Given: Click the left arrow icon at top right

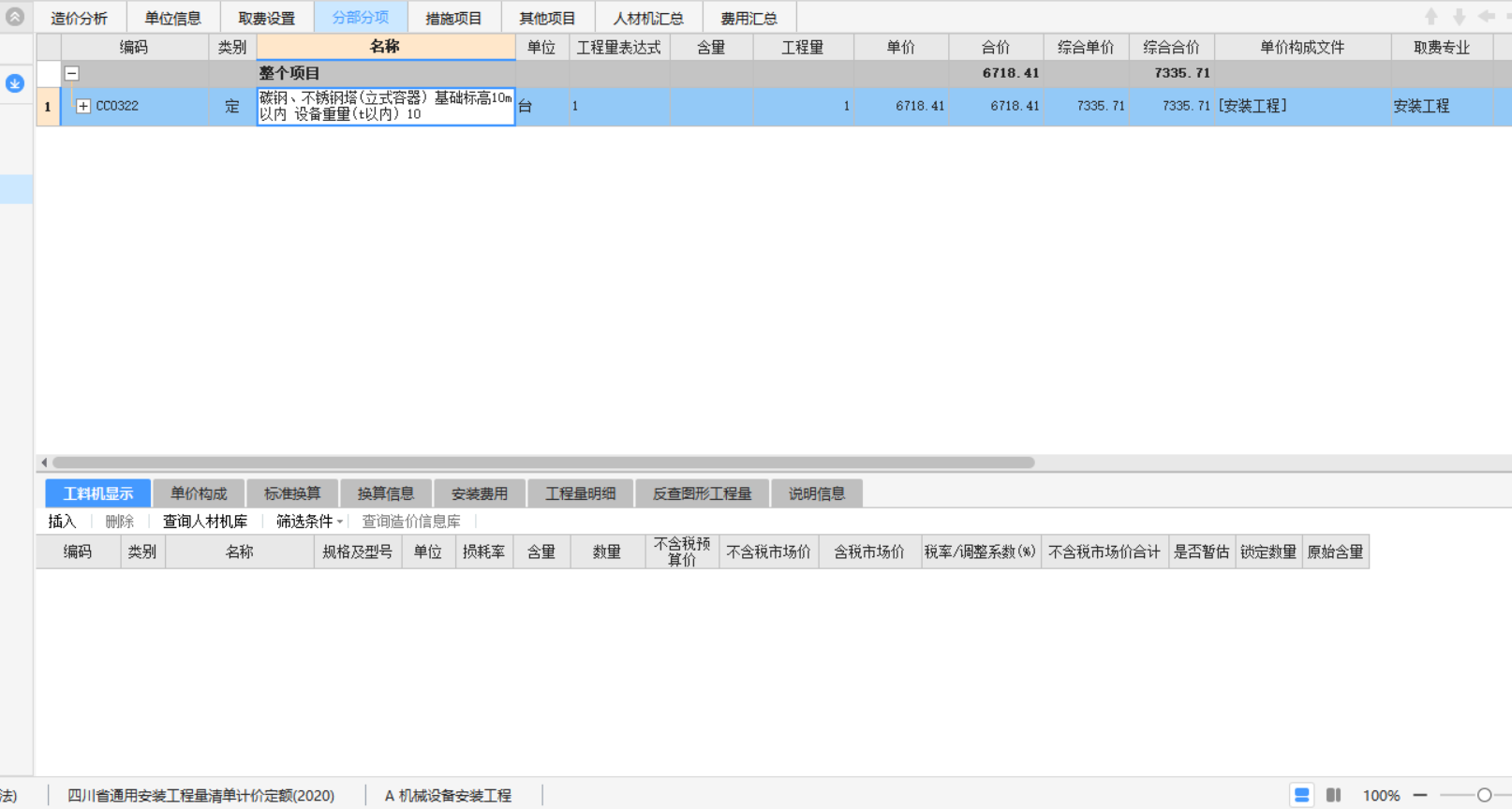Looking at the screenshot, I should coord(1487,17).
